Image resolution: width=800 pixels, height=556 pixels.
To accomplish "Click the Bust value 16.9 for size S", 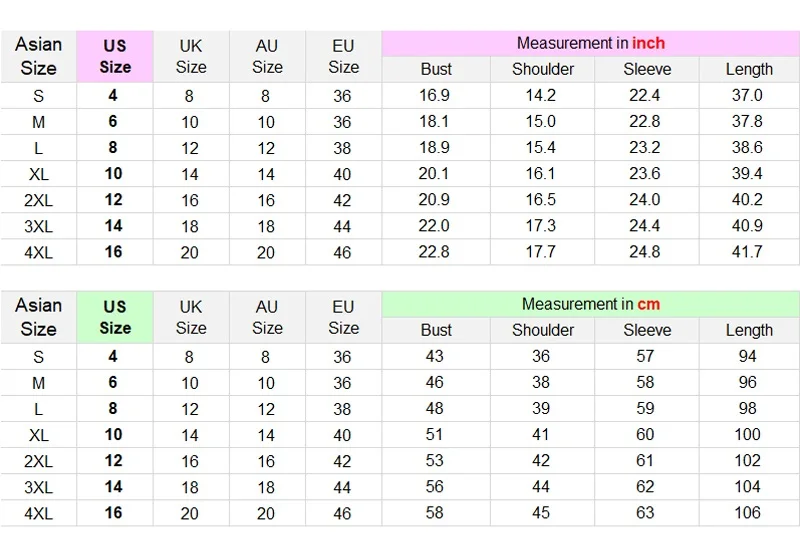I will pos(434,95).
